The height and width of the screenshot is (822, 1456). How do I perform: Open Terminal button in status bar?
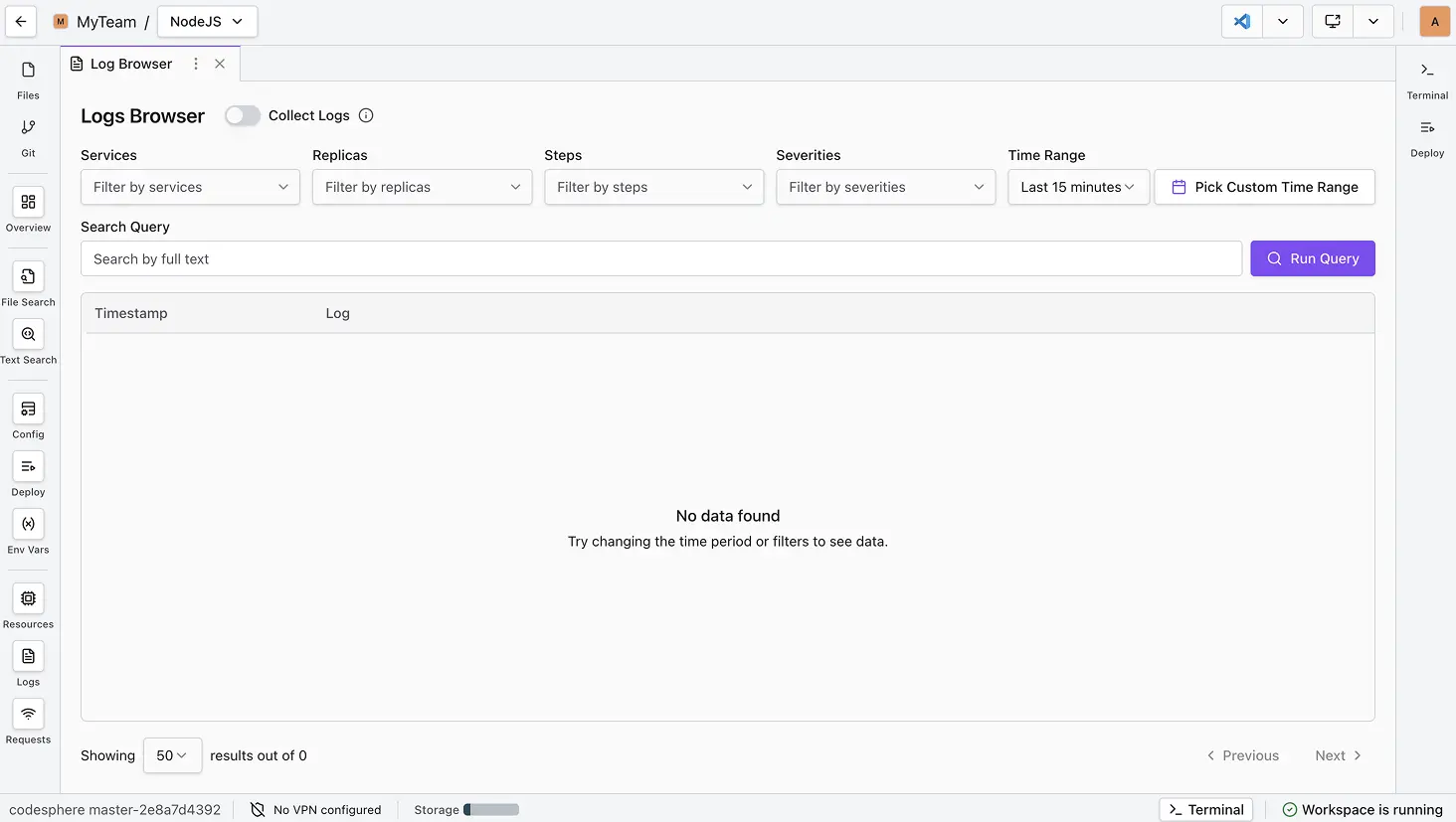pyautogui.click(x=1205, y=809)
